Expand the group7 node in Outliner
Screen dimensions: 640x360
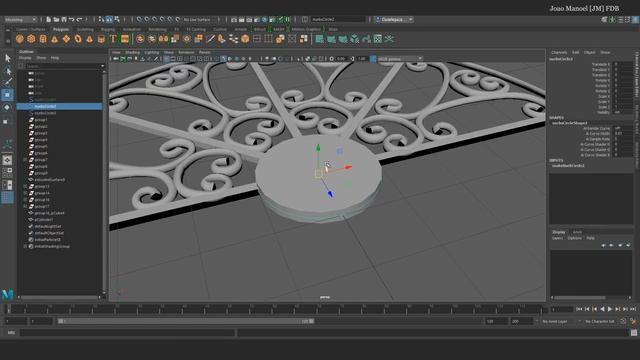click(x=25, y=160)
